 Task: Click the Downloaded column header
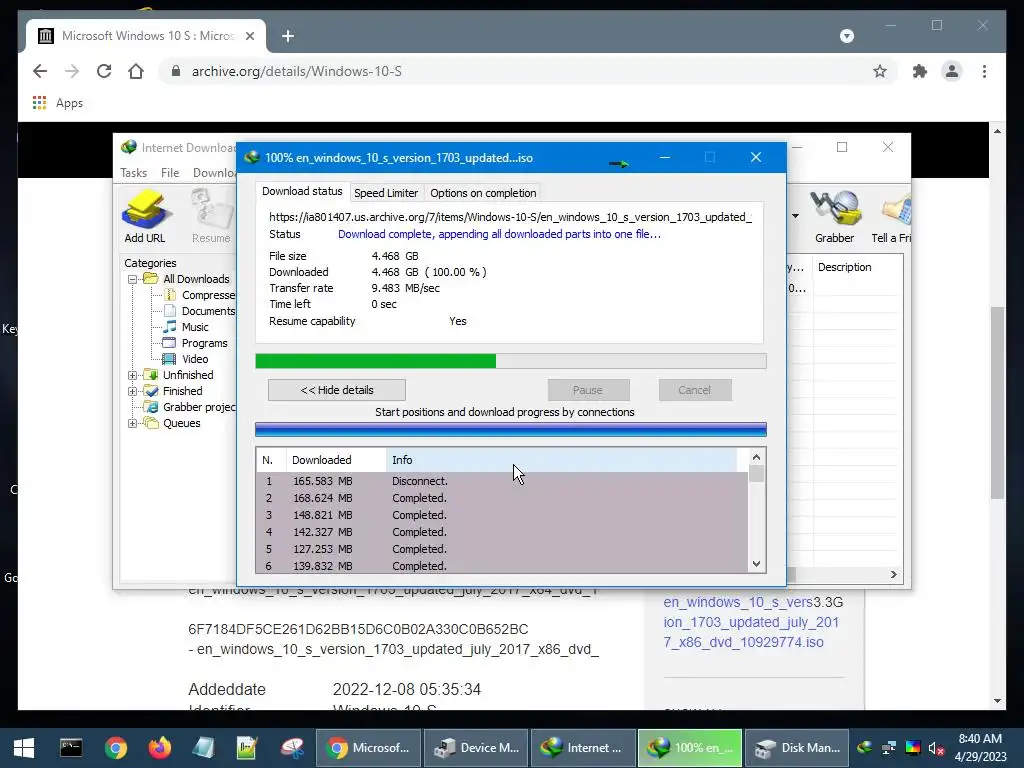click(336, 460)
